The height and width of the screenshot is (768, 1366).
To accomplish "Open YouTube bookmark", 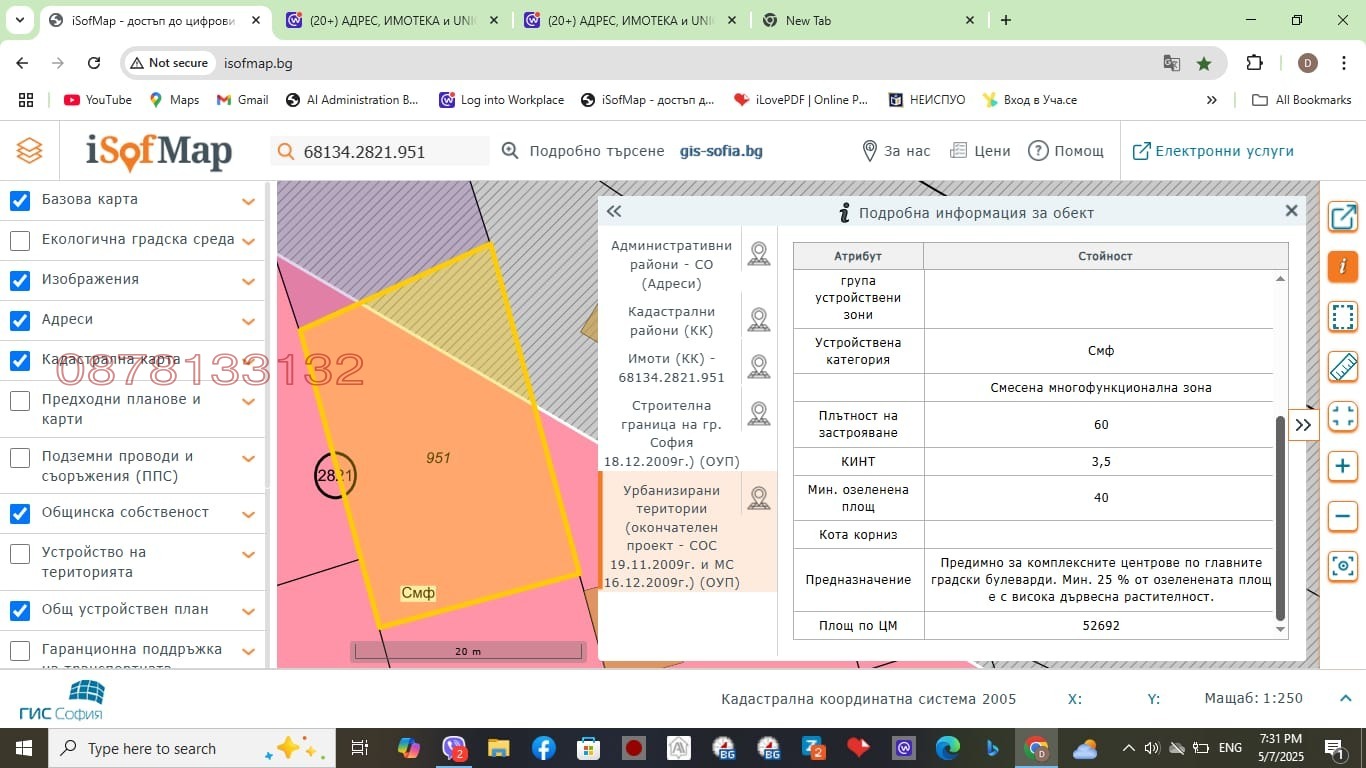I will click(x=98, y=100).
